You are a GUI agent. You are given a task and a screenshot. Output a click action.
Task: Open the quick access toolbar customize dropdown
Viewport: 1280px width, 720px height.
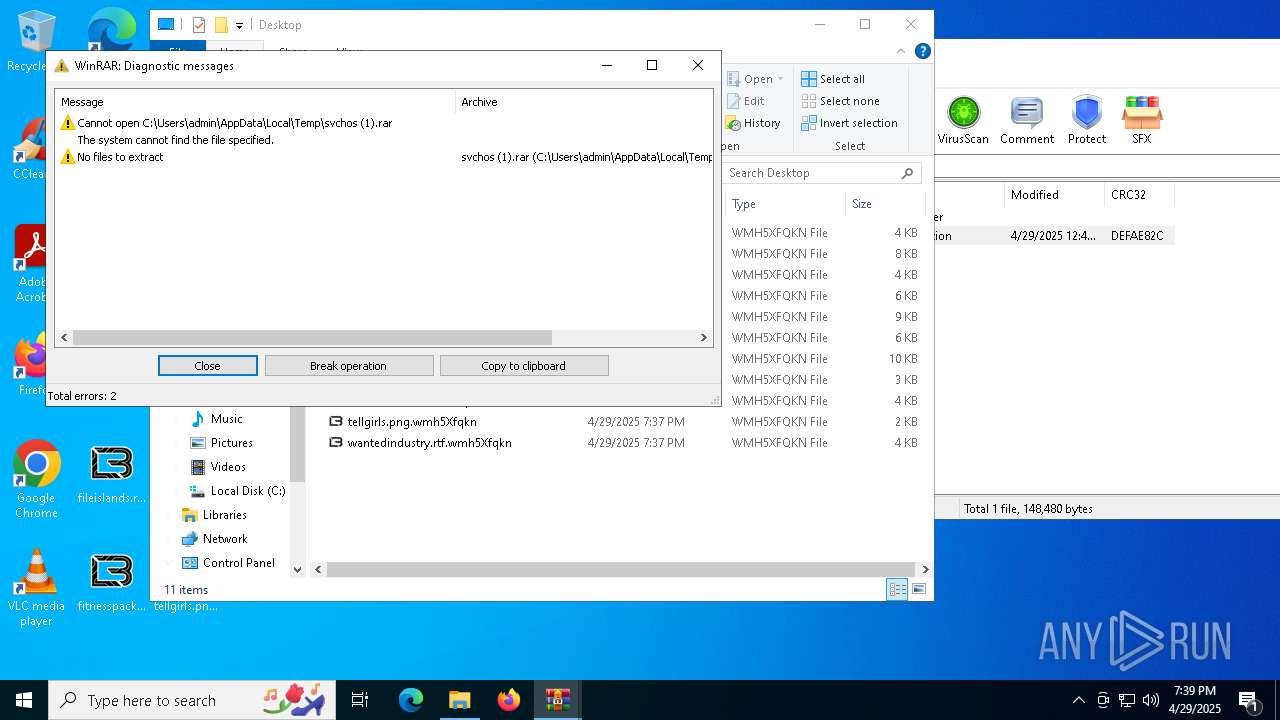click(240, 25)
